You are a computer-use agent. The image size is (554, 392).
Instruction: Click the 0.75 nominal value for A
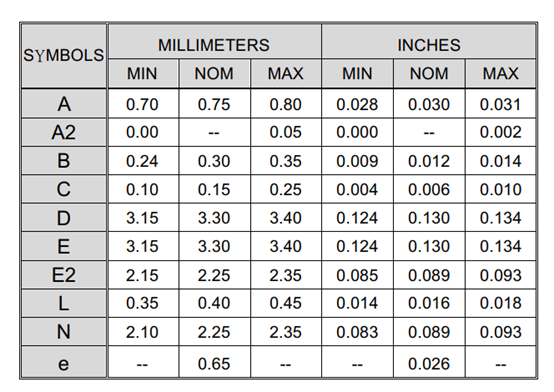(x=214, y=105)
